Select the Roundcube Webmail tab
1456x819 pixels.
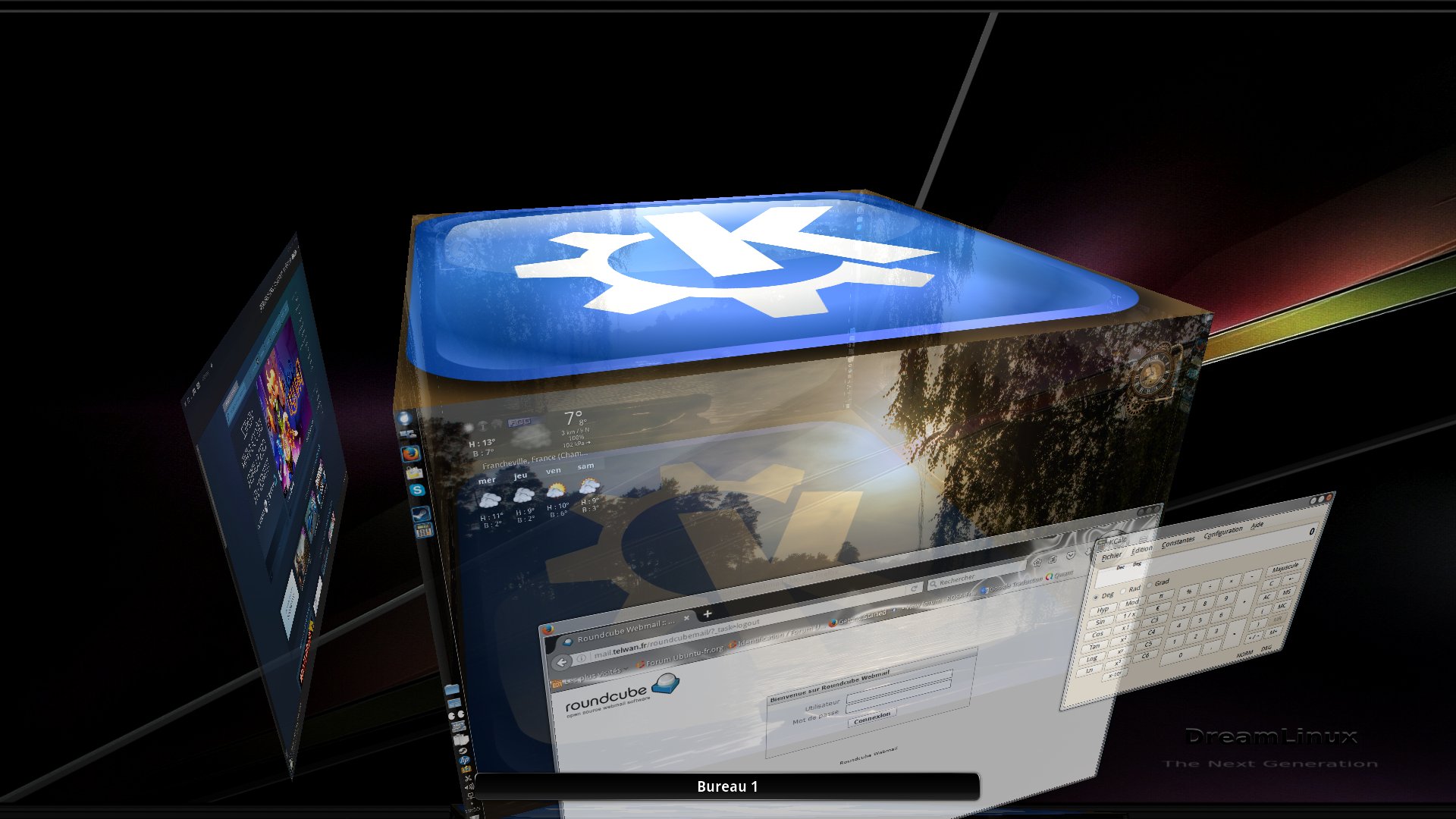tap(622, 632)
